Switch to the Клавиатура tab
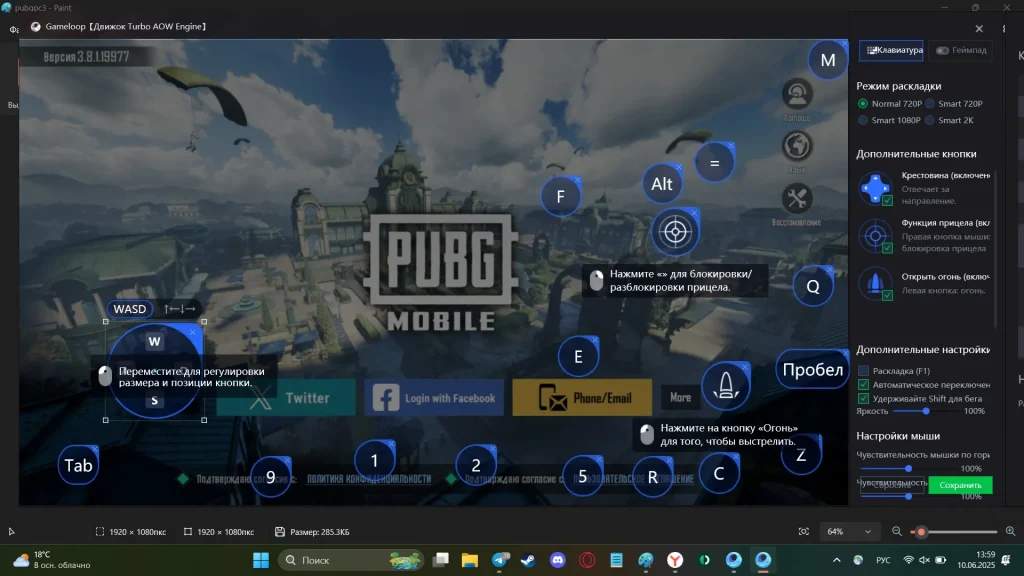This screenshot has height=576, width=1024. point(891,50)
